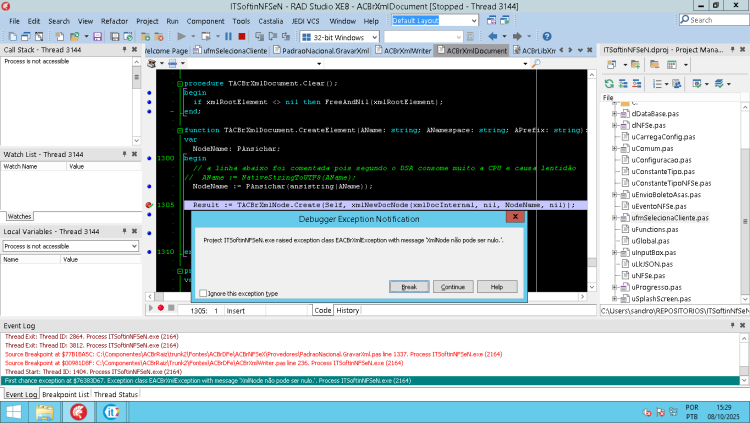Click the green Run arrow icon

(x=181, y=36)
